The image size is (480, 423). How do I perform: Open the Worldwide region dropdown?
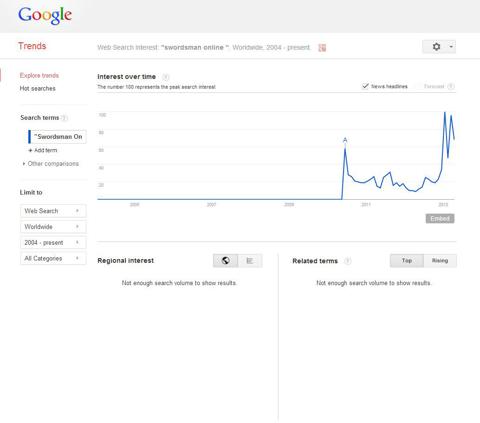click(x=53, y=227)
